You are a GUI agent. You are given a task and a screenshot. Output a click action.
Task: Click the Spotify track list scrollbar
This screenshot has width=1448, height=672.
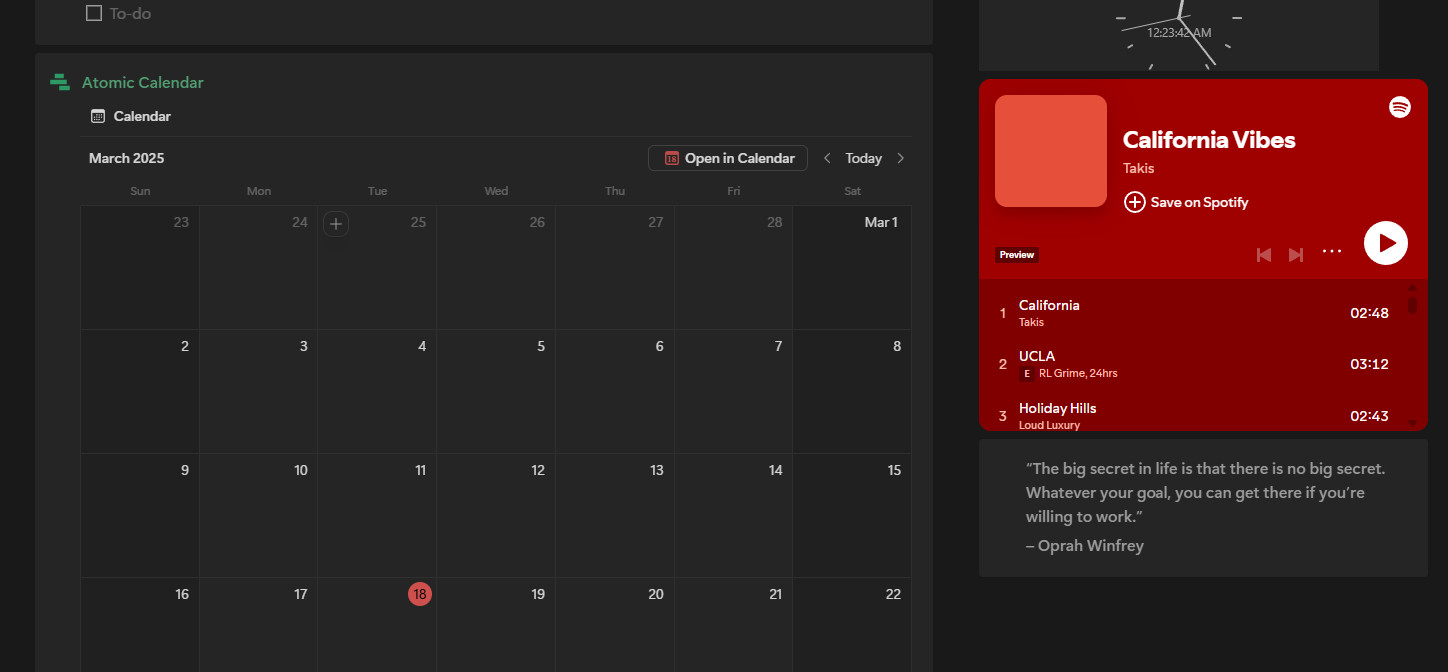[x=1412, y=305]
